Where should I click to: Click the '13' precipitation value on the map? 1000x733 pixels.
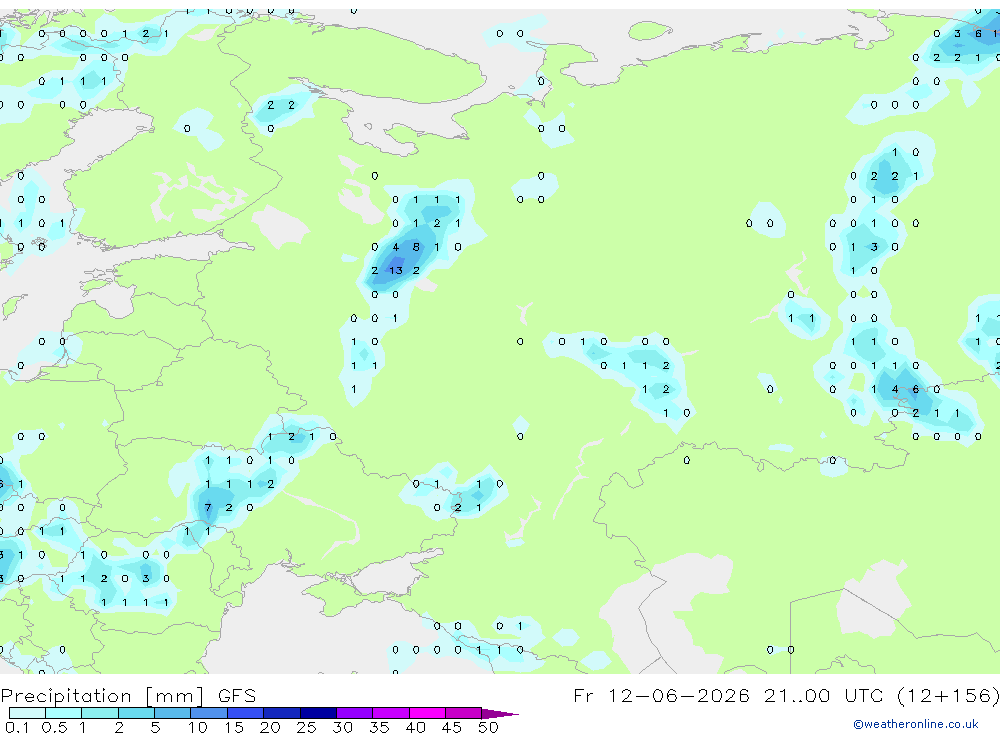coord(396,270)
